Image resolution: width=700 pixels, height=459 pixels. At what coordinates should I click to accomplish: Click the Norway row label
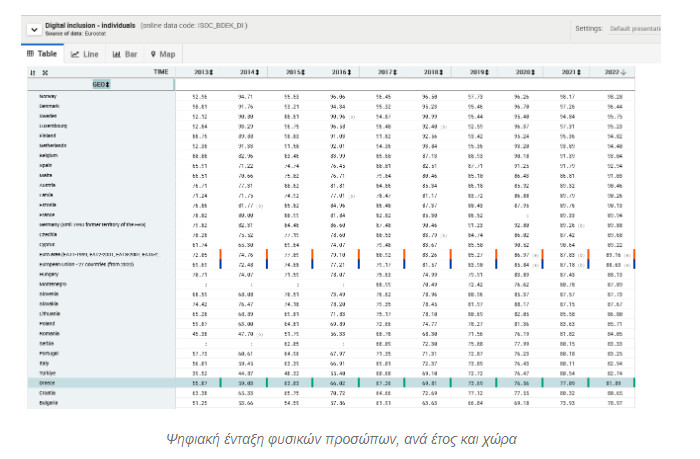pyautogui.click(x=49, y=96)
